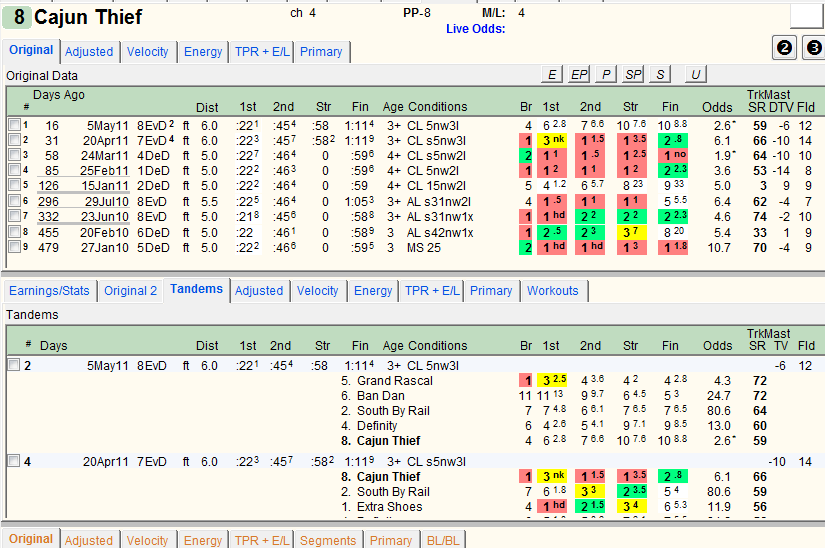Check the checkbox for race line 1 (5May11)
The image size is (825, 548).
click(x=14, y=125)
